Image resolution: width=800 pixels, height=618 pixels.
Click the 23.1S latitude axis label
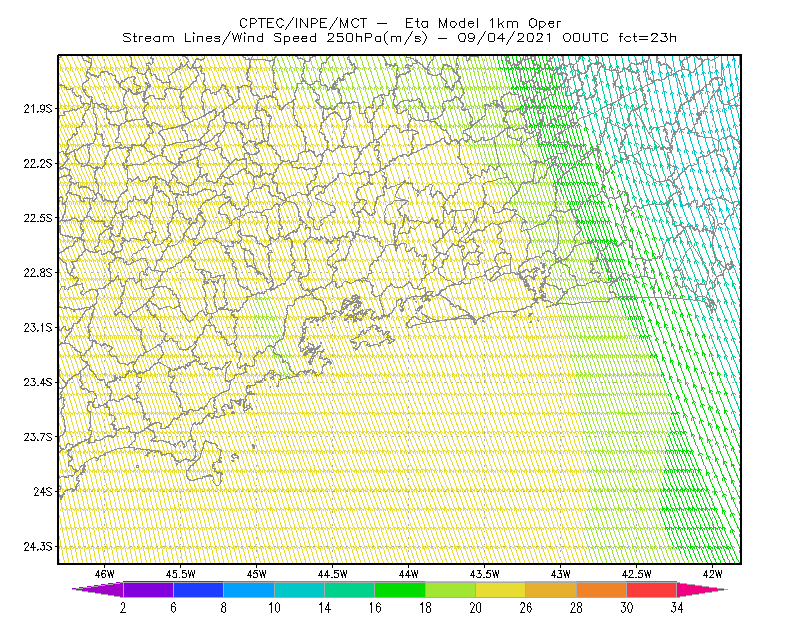[x=38, y=328]
